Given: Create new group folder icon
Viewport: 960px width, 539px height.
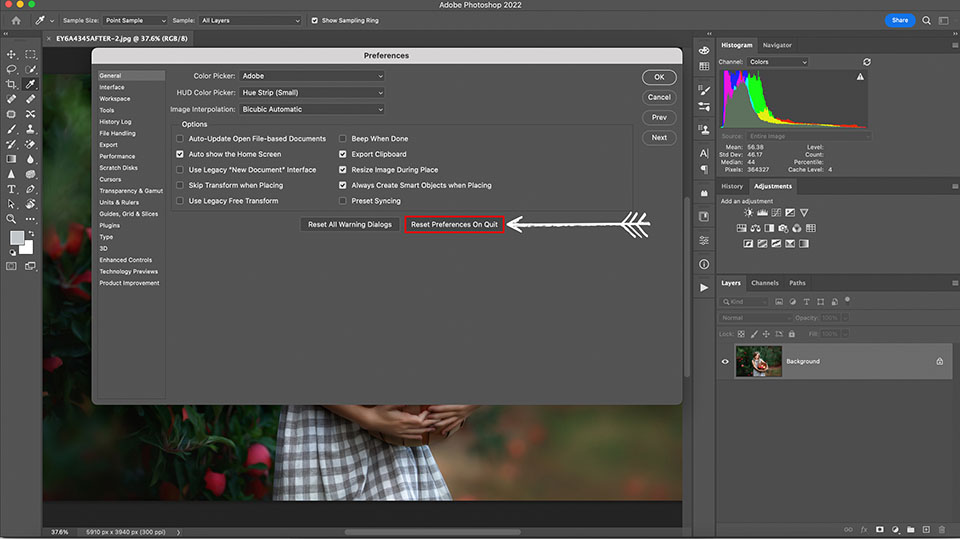Looking at the screenshot, I should pyautogui.click(x=910, y=529).
